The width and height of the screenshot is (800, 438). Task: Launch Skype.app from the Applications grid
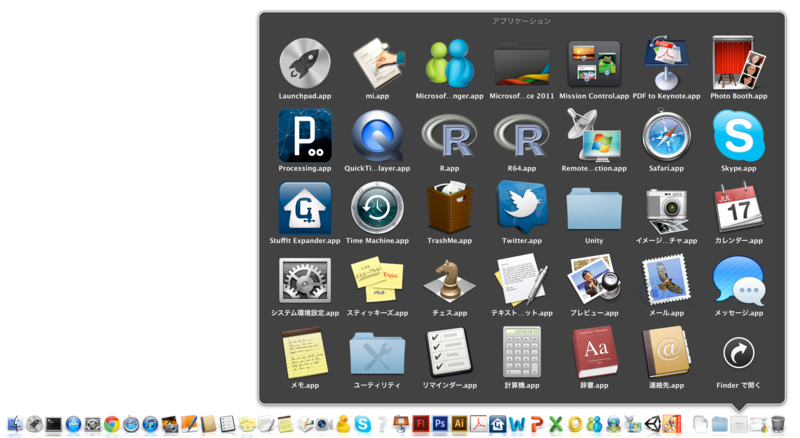739,136
